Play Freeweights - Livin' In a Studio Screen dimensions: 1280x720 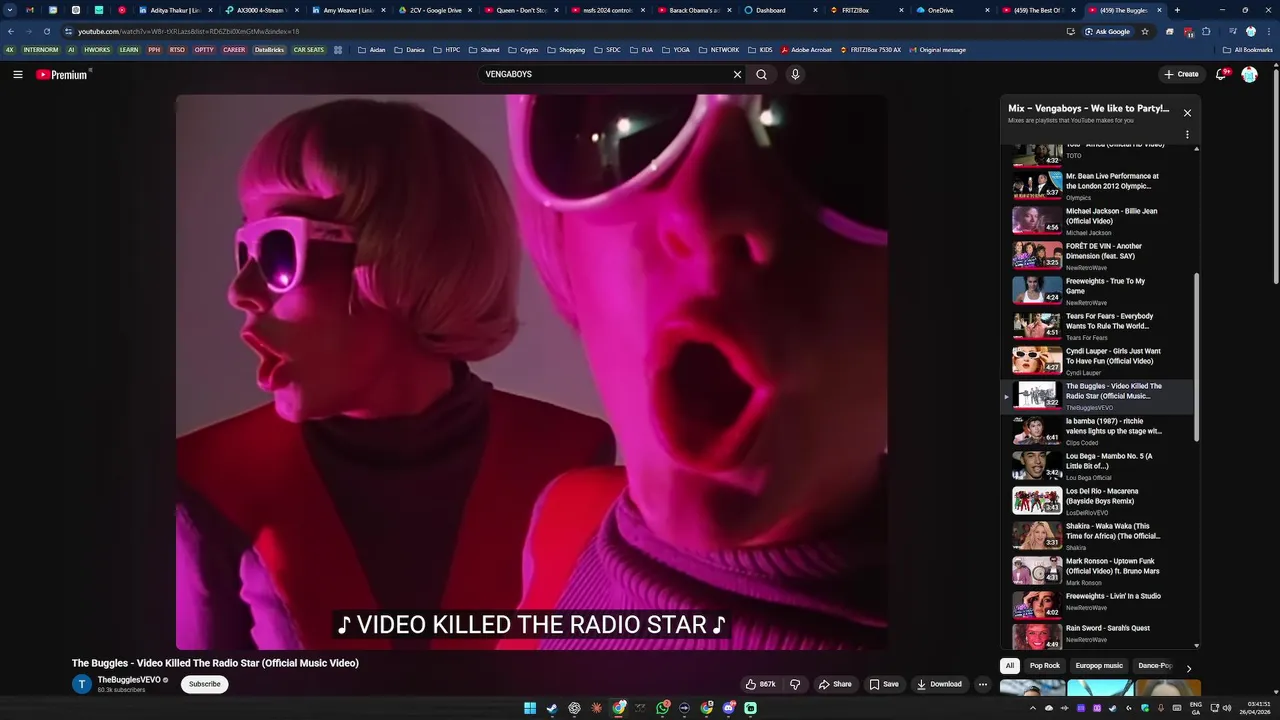1097,606
